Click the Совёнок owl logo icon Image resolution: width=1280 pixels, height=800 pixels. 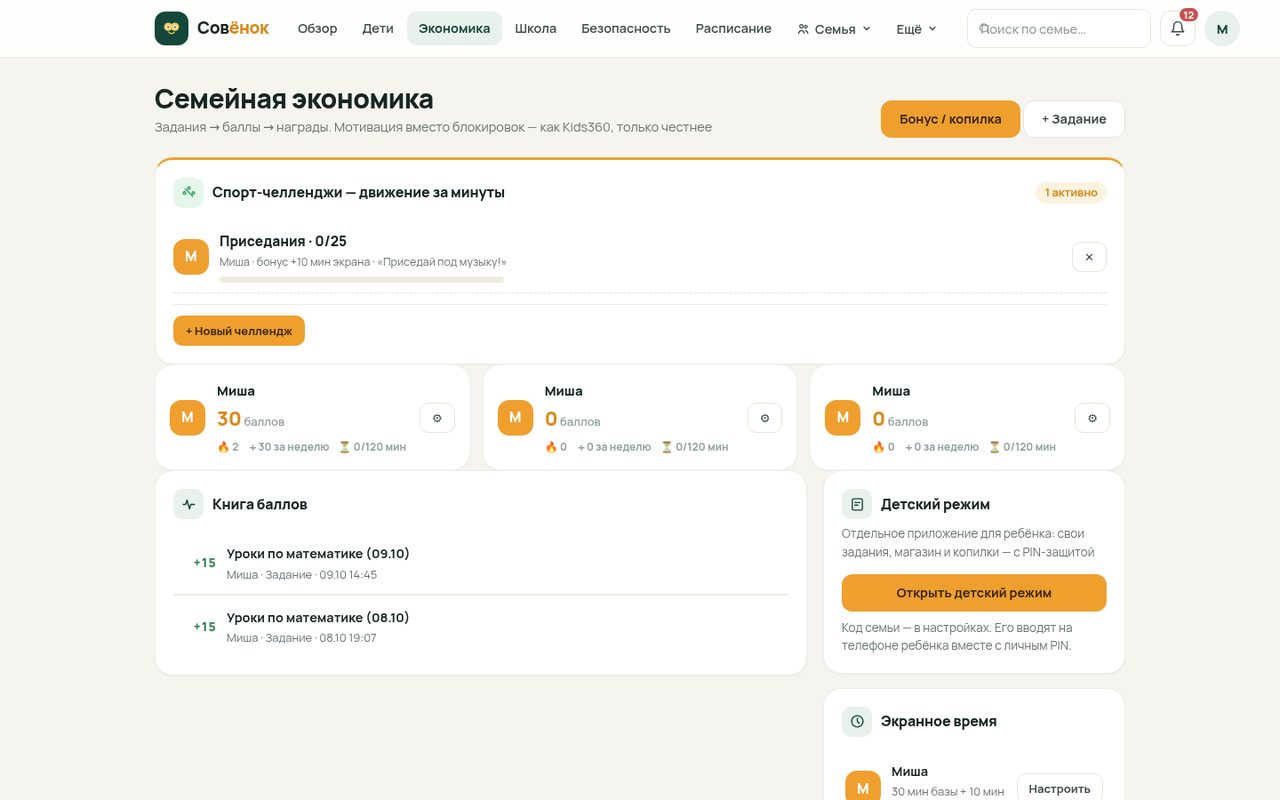tap(171, 28)
